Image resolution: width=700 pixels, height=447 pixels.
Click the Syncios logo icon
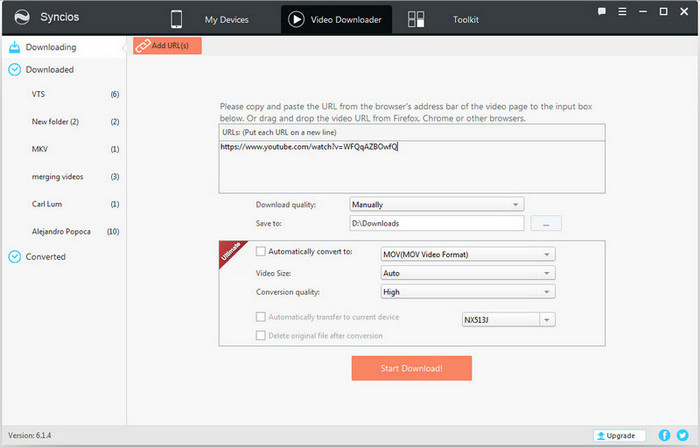pos(22,17)
